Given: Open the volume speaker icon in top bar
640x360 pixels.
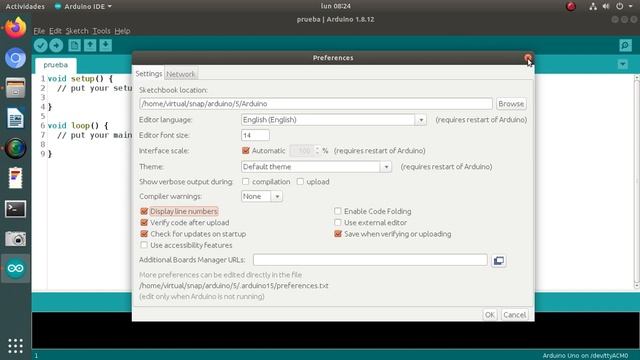Looking at the screenshot, I should [x=606, y=6].
